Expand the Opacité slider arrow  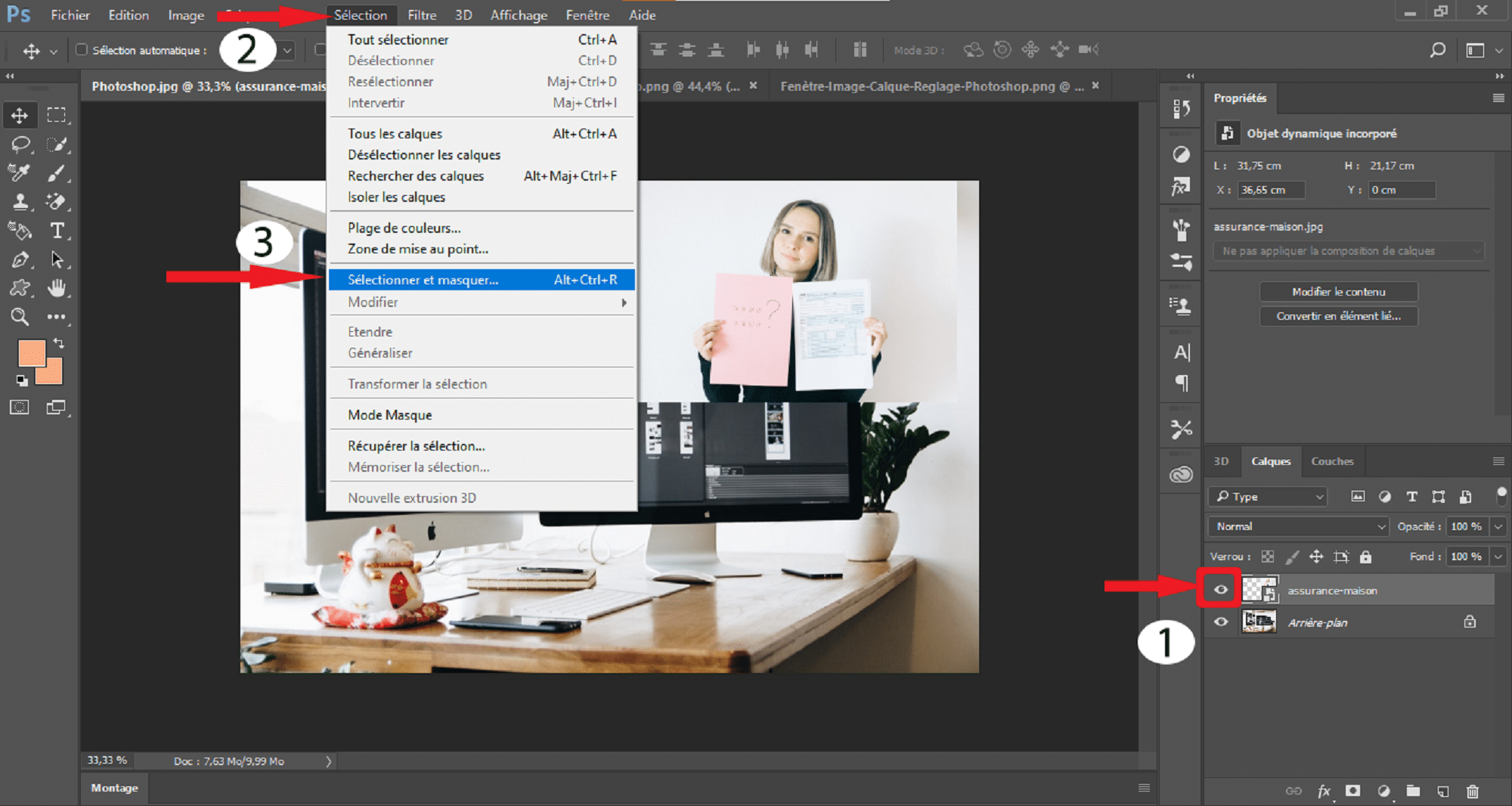click(1498, 526)
